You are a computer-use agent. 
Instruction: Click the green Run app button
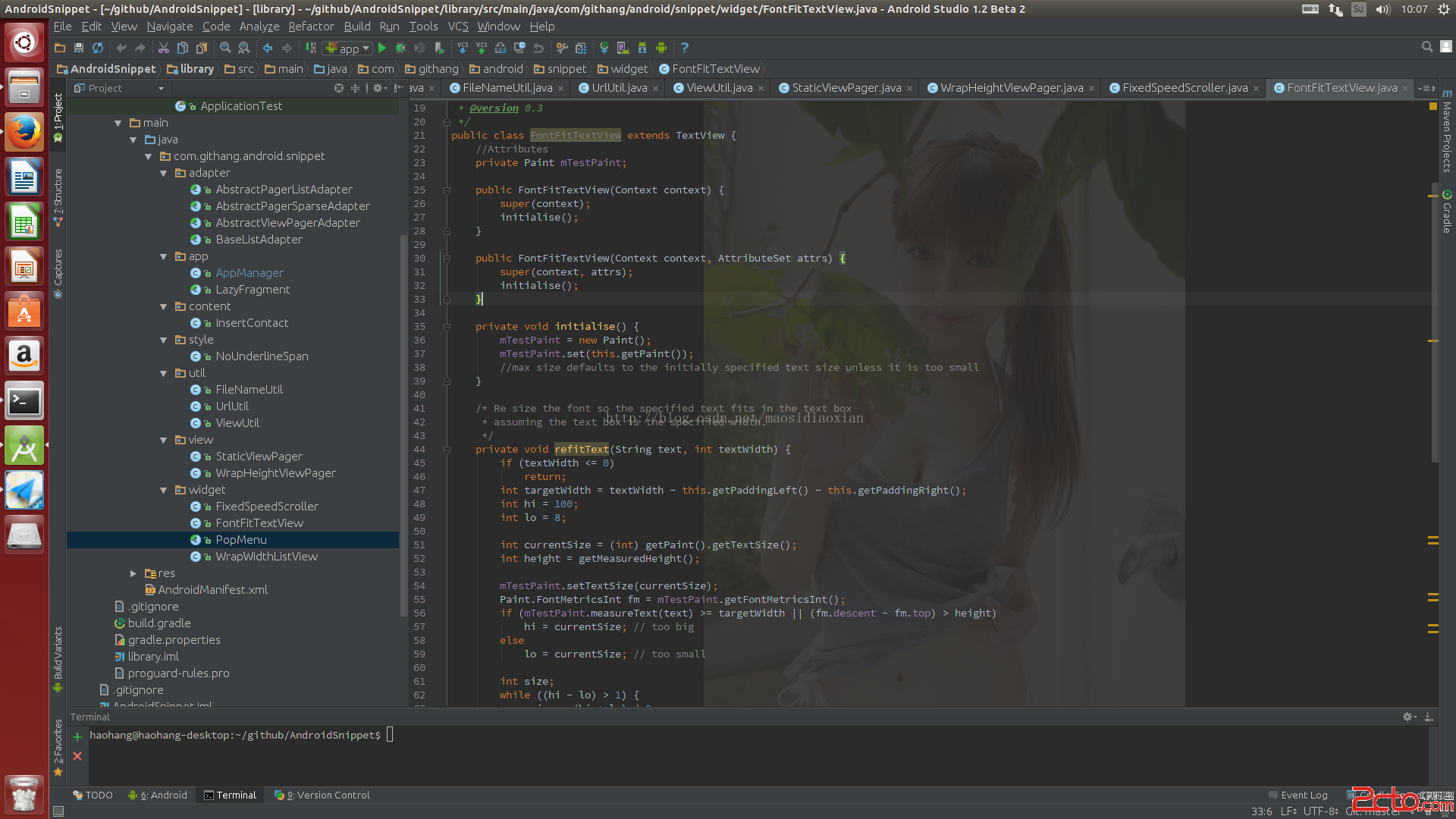click(382, 48)
